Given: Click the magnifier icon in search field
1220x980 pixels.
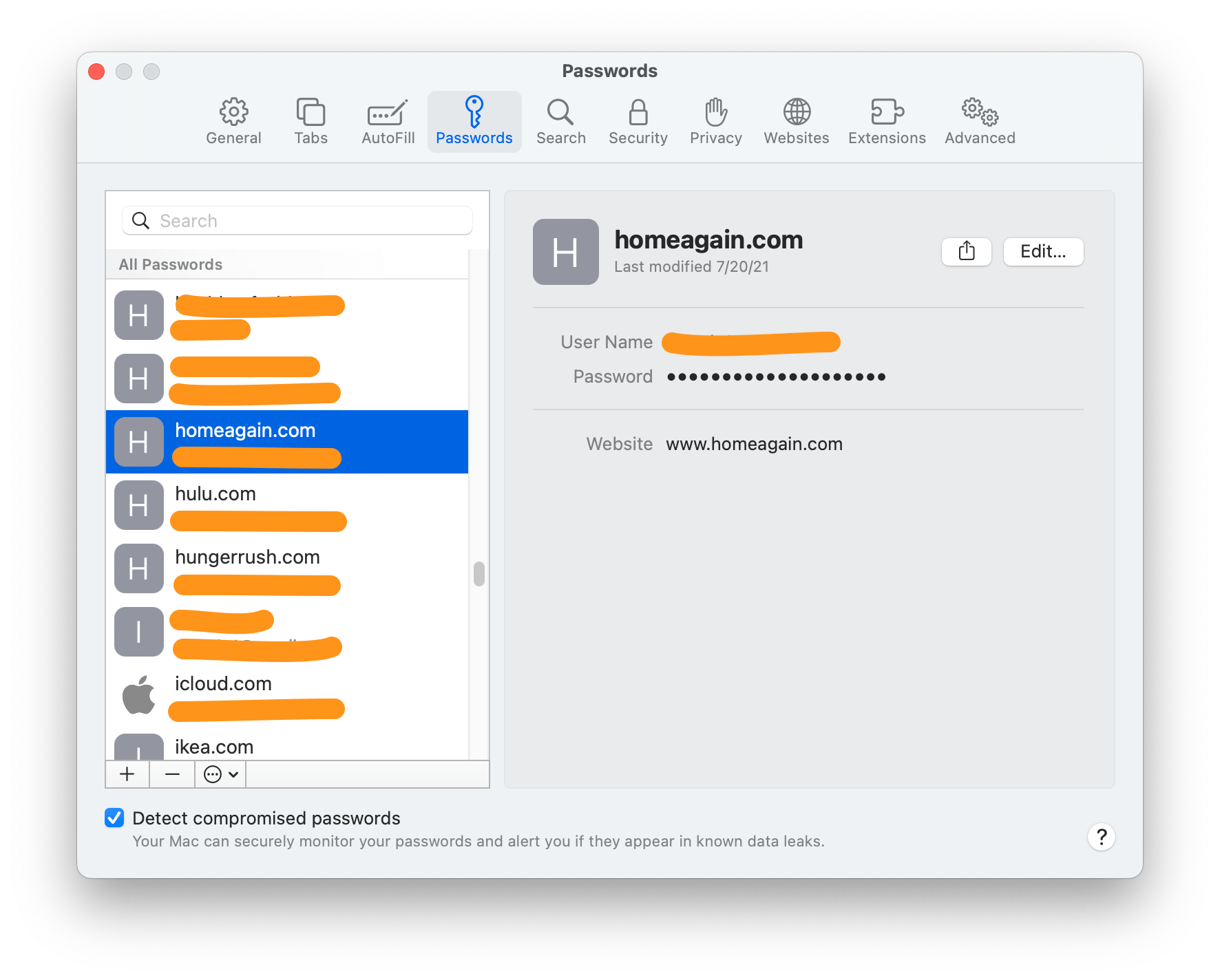Looking at the screenshot, I should coord(140,221).
